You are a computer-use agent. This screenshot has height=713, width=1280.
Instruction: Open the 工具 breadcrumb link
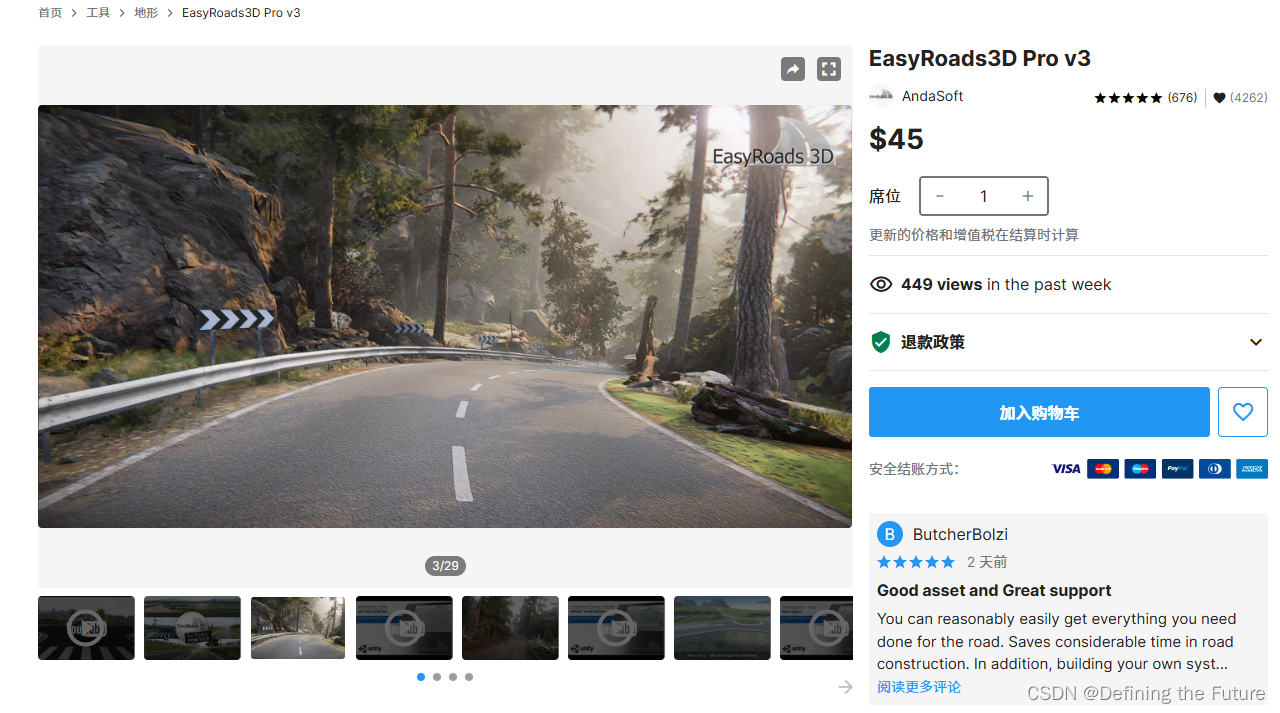pos(98,13)
